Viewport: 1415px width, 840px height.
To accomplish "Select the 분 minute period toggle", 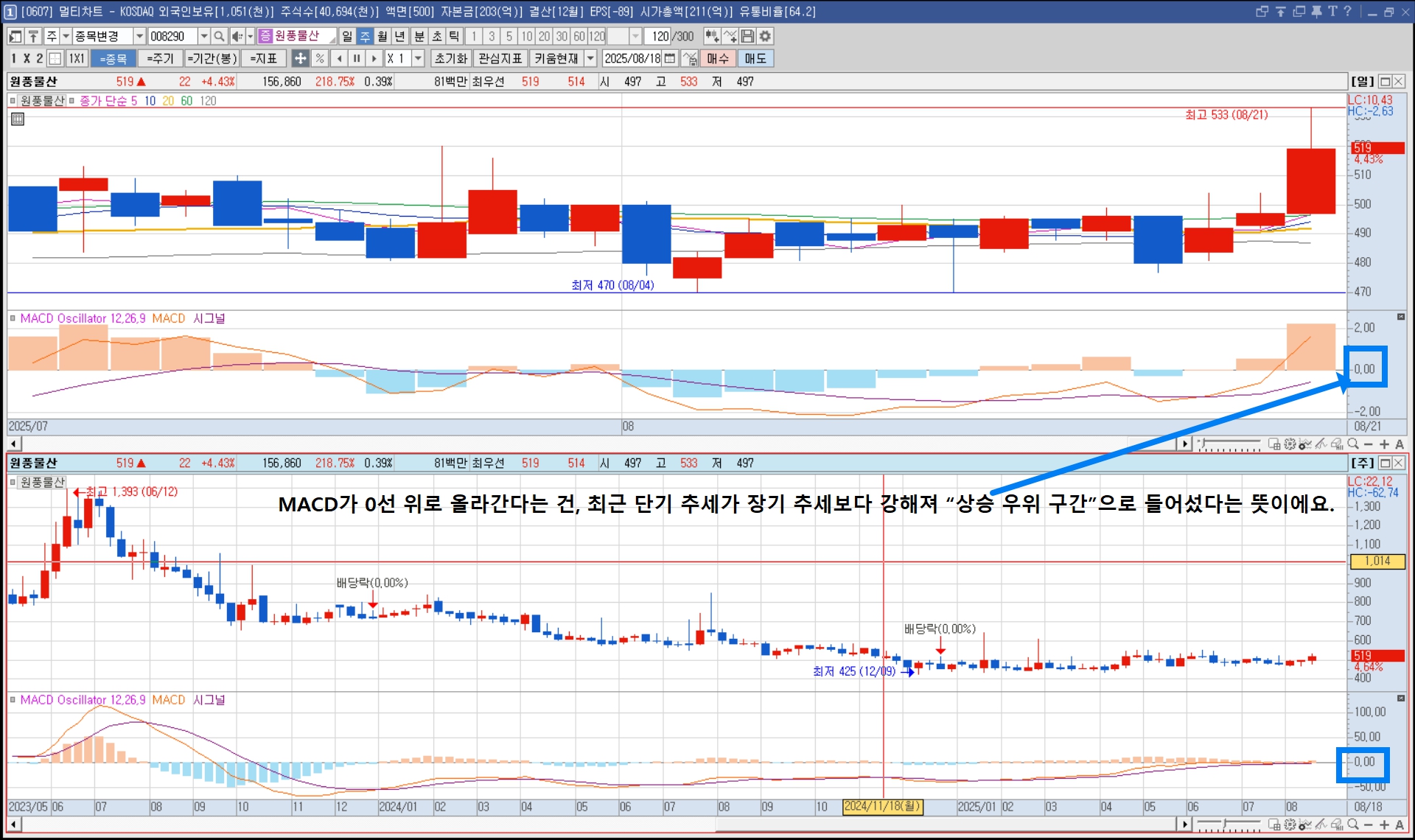I will coord(419,36).
